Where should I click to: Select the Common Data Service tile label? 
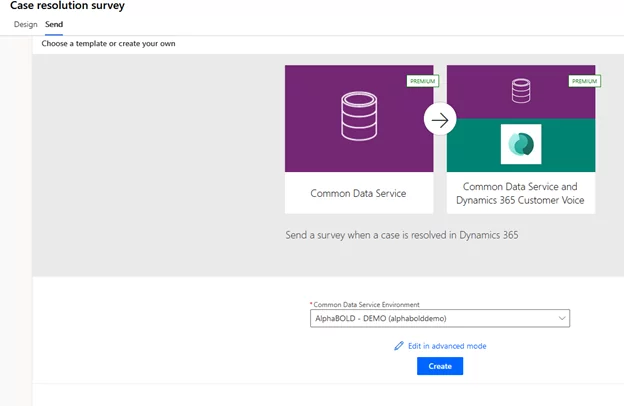pyautogui.click(x=358, y=193)
